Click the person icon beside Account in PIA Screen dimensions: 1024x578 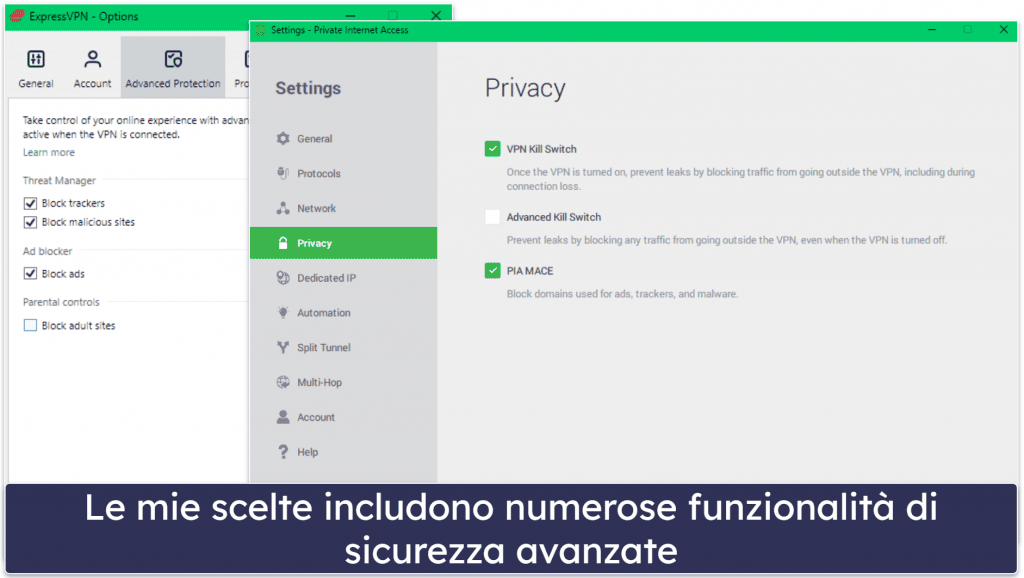tap(283, 417)
